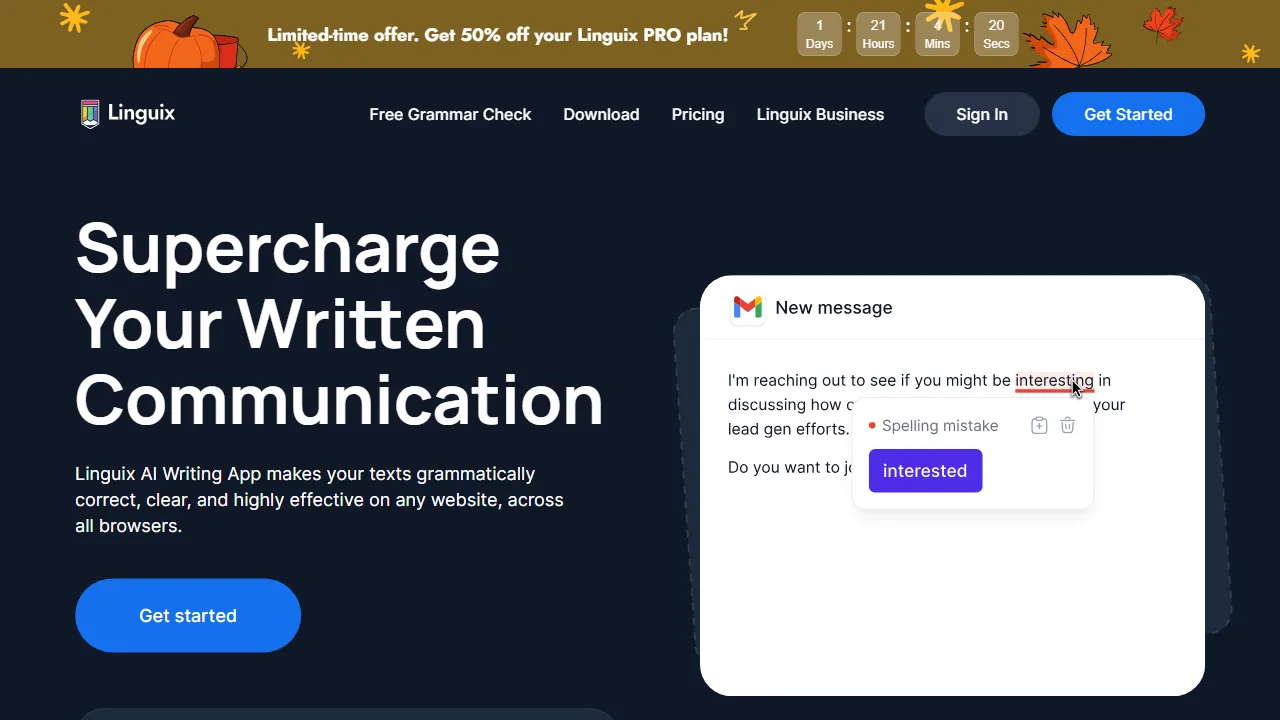Click the 'Spelling mistake' label
Image resolution: width=1280 pixels, height=720 pixels.
pyautogui.click(x=940, y=426)
